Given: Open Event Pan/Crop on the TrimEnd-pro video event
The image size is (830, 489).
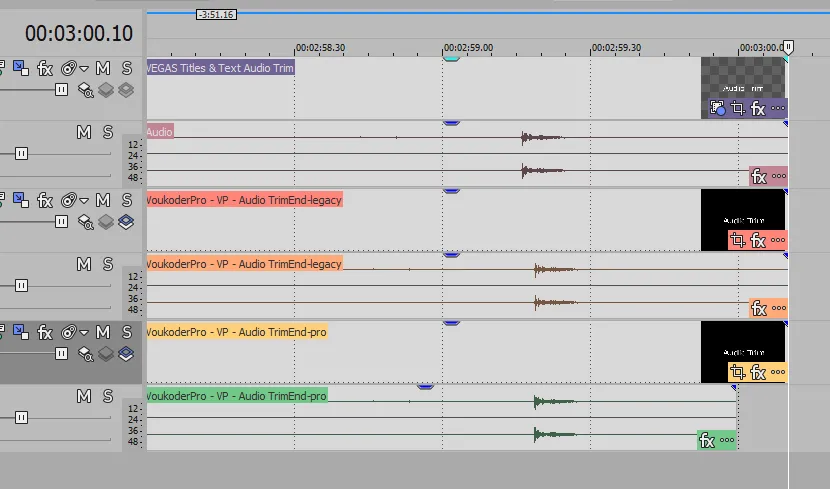Looking at the screenshot, I should coord(737,373).
